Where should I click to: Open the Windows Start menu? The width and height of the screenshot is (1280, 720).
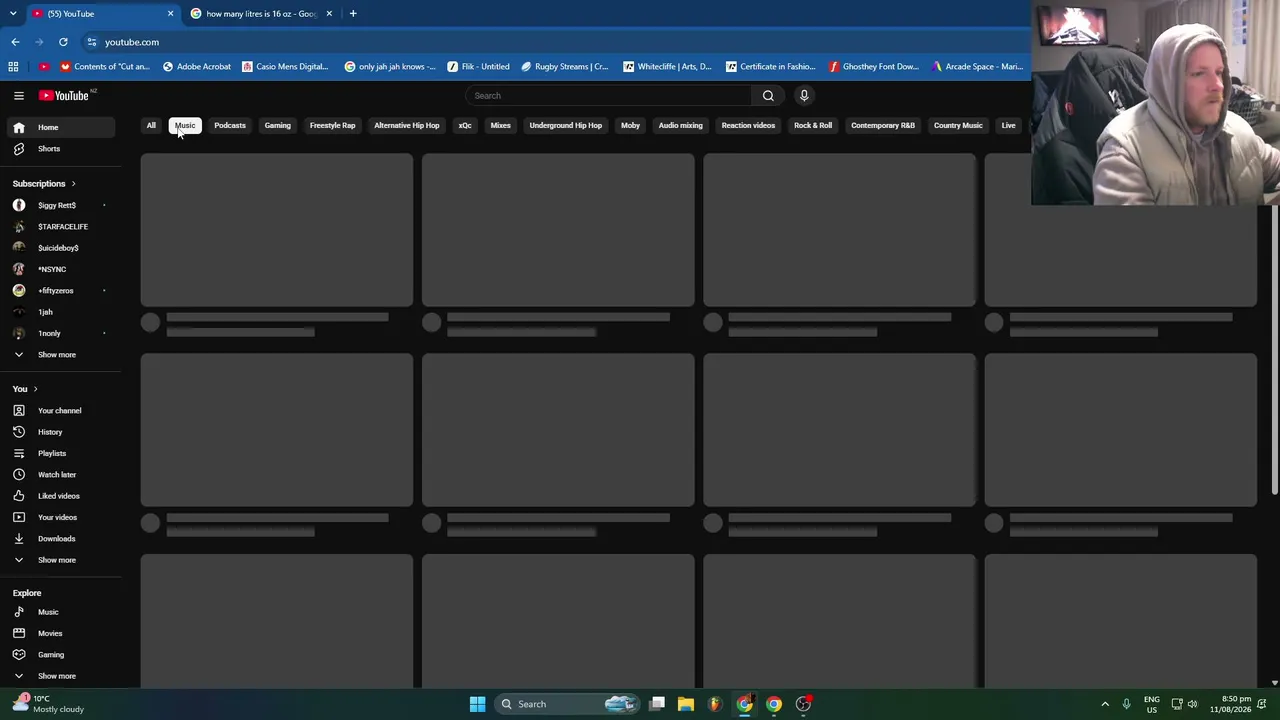[x=477, y=704]
